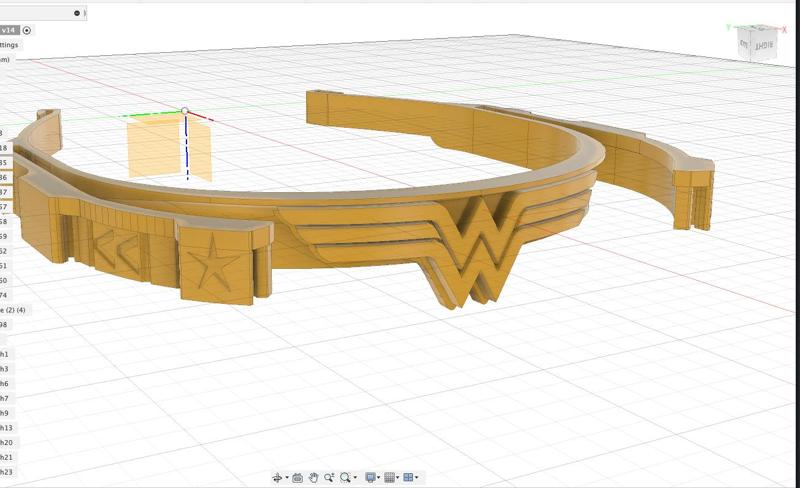Select the Zoom tool
Viewport: 800px width, 488px height.
[x=329, y=478]
